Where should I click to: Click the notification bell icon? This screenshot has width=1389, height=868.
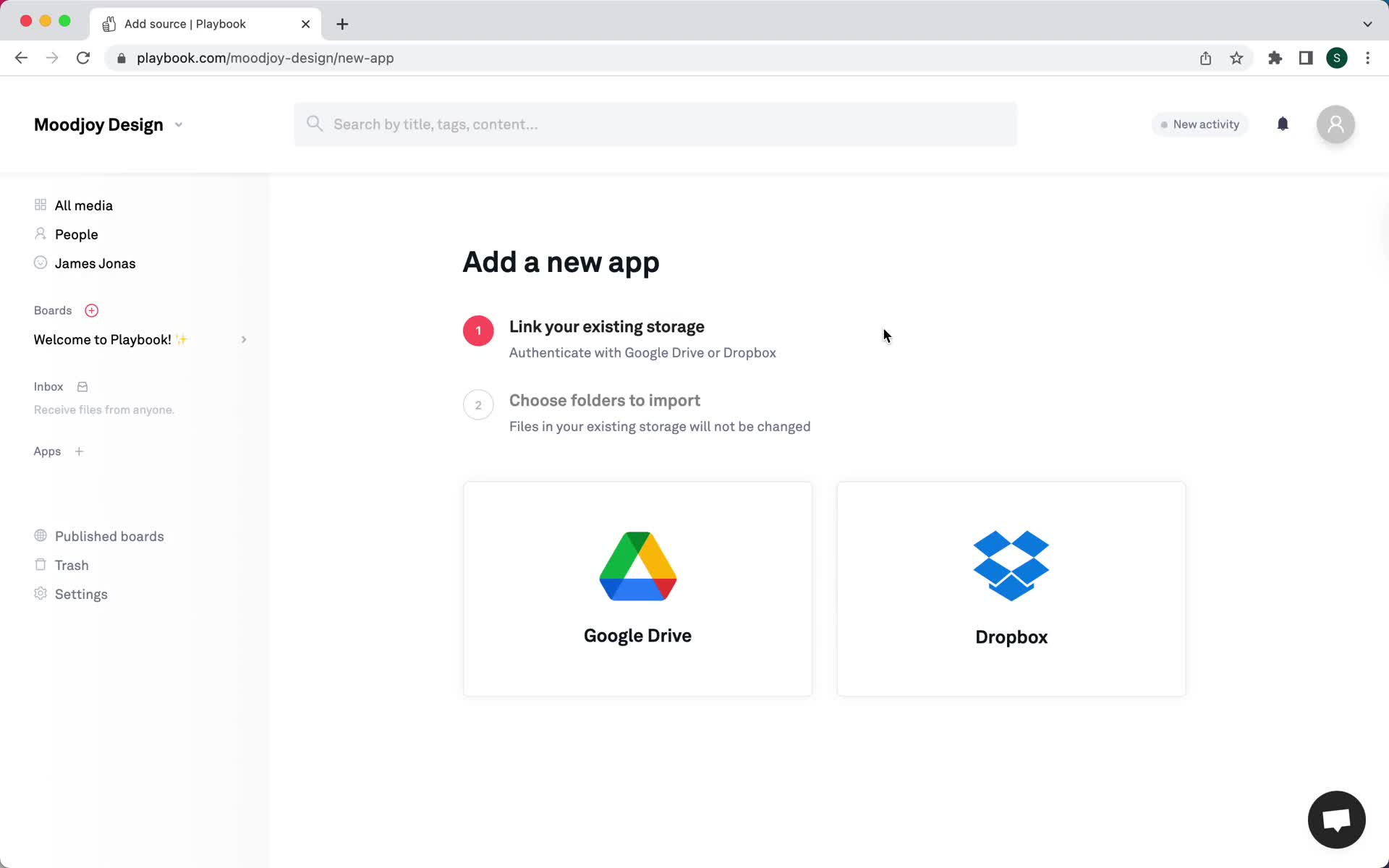tap(1282, 124)
